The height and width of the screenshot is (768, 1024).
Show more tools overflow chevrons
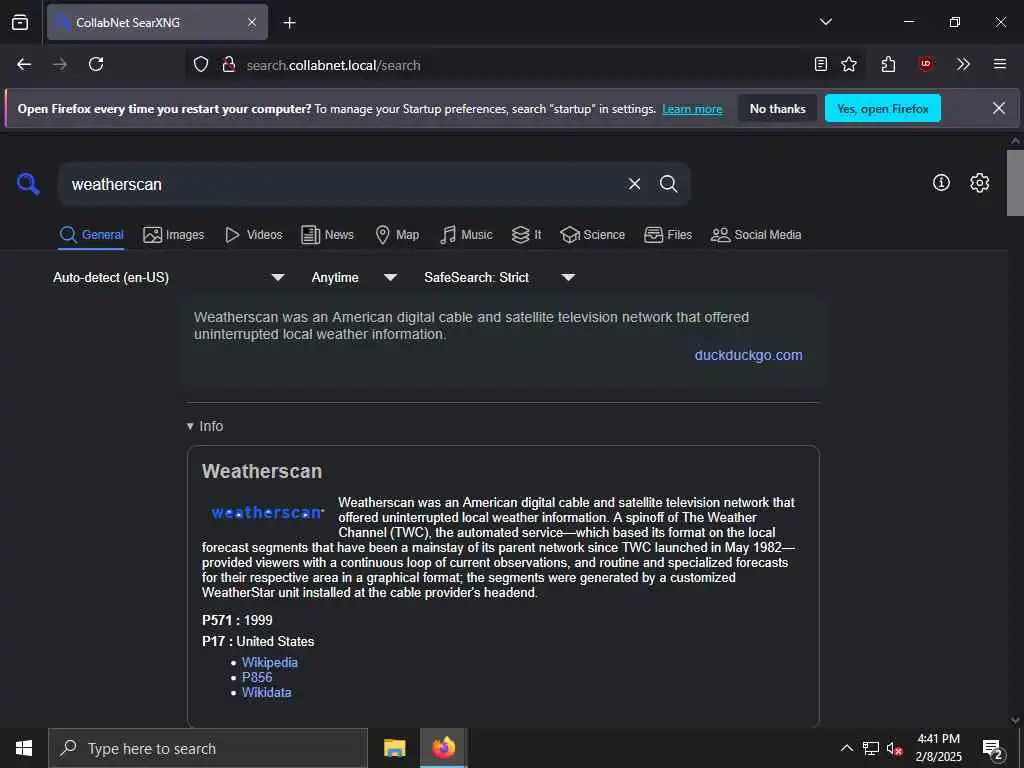point(963,64)
